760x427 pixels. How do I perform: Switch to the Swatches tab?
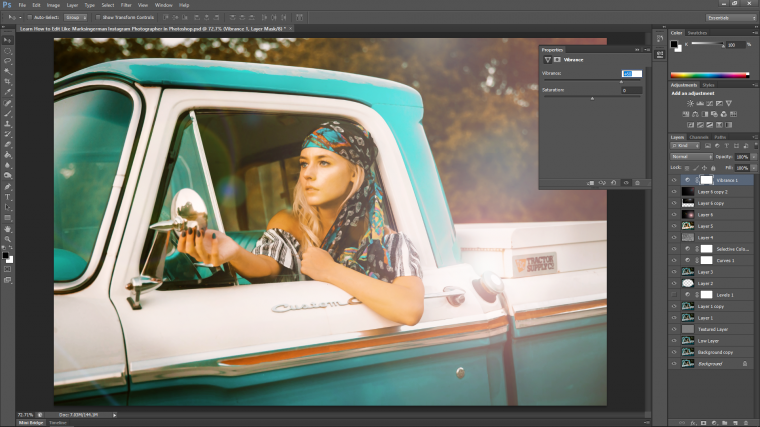697,32
